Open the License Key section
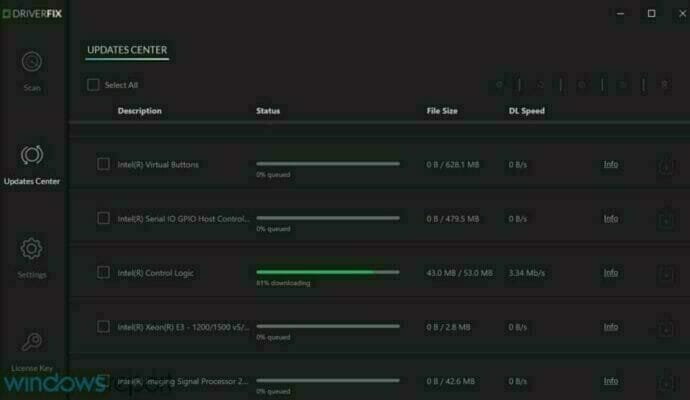This screenshot has width=690, height=400. point(32,345)
